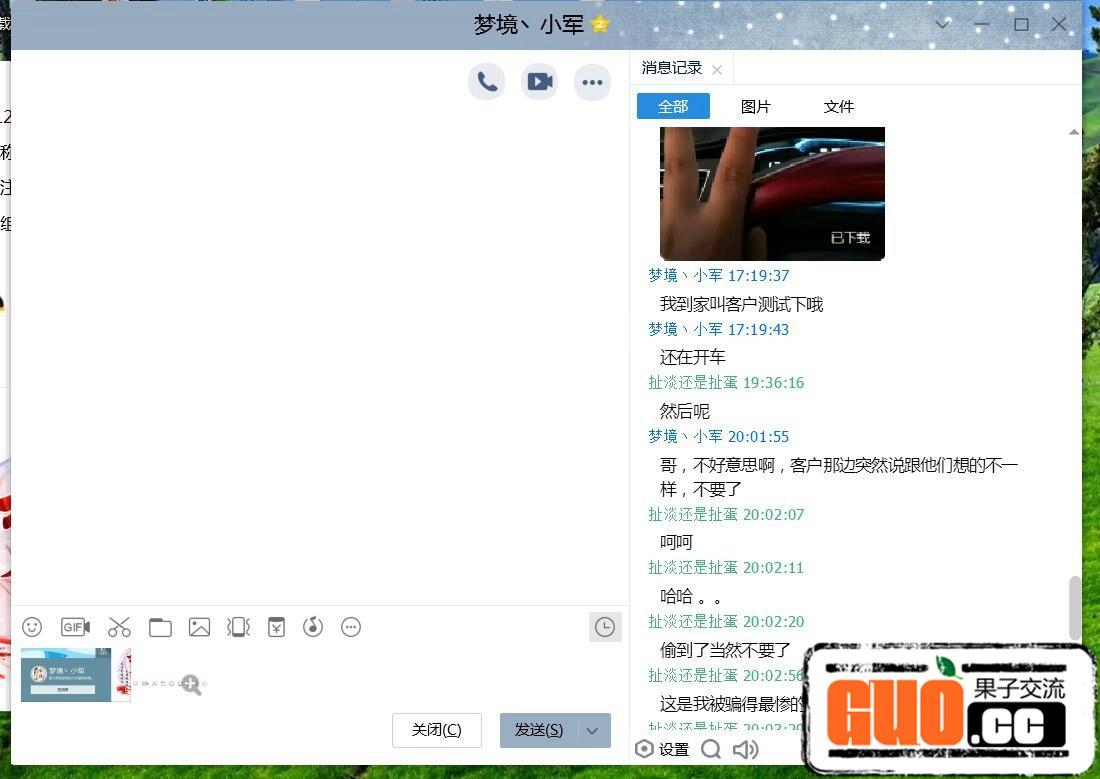This screenshot has width=1100, height=779.
Task: Toggle the message history clock button
Action: 605,627
